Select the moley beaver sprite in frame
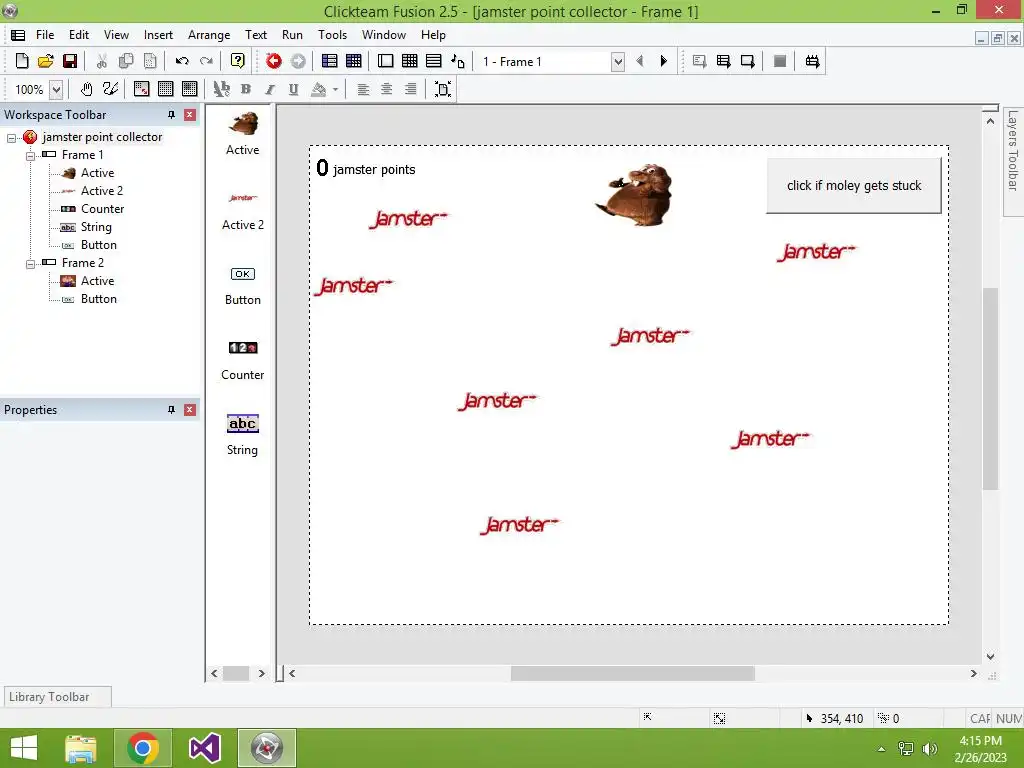 point(635,195)
